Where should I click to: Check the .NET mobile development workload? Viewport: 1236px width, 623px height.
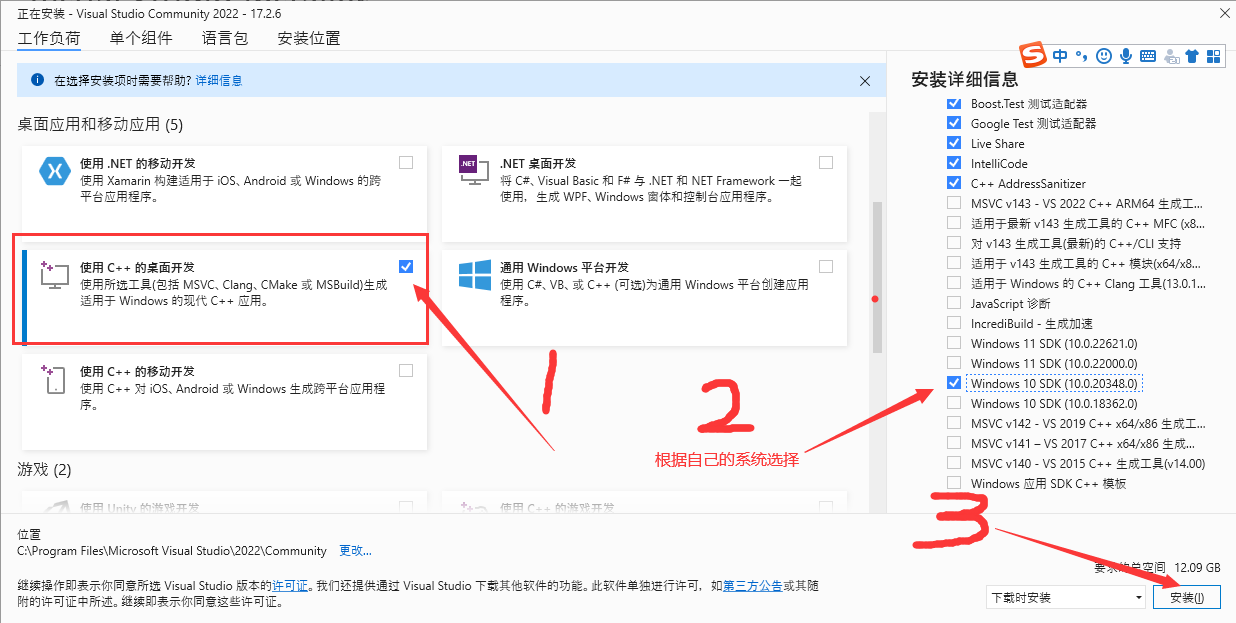(x=406, y=163)
